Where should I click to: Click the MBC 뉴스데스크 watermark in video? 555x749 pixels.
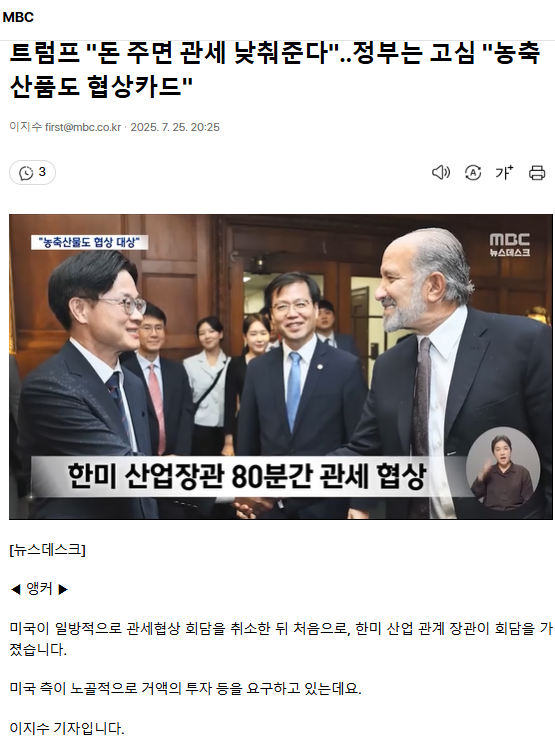click(509, 245)
